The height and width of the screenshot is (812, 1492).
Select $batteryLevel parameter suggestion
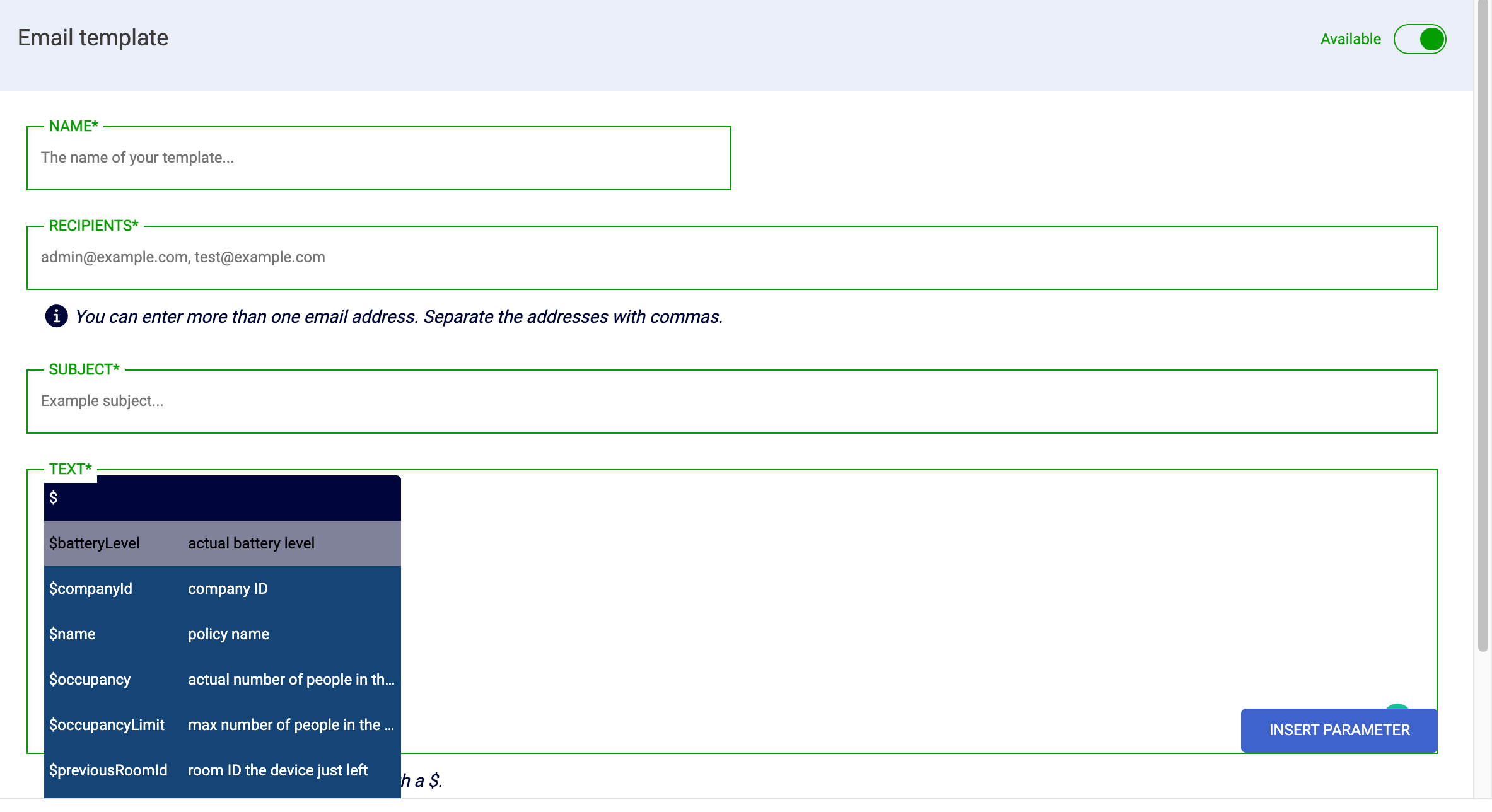coord(223,543)
